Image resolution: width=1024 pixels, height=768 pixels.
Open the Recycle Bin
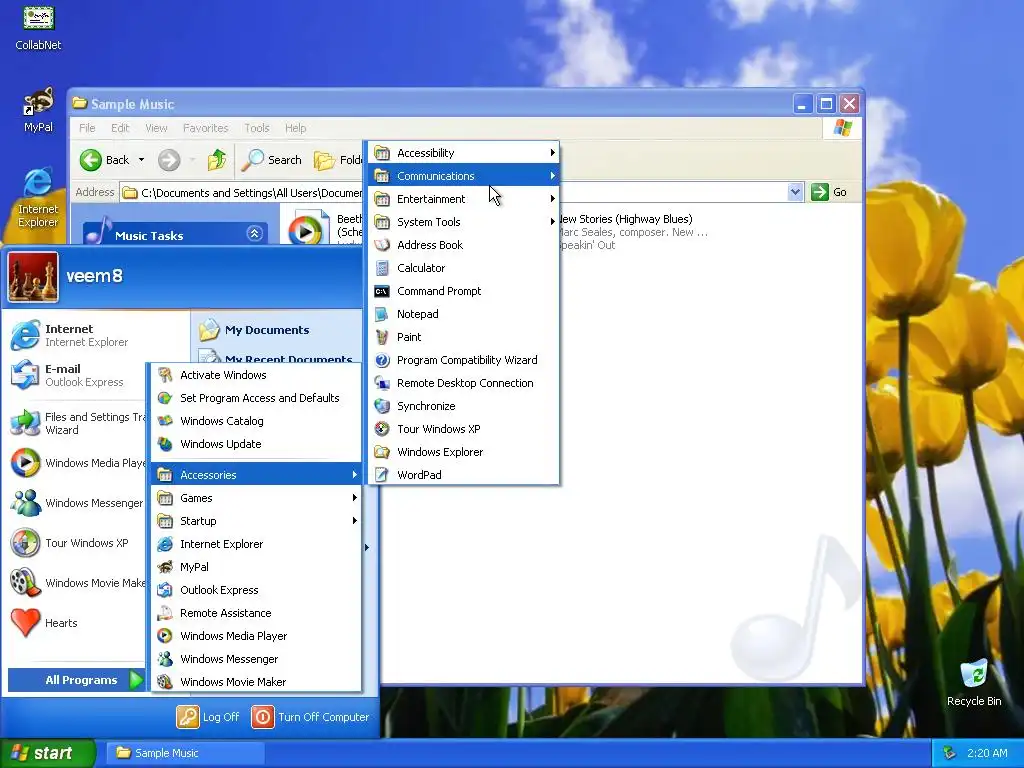(974, 683)
